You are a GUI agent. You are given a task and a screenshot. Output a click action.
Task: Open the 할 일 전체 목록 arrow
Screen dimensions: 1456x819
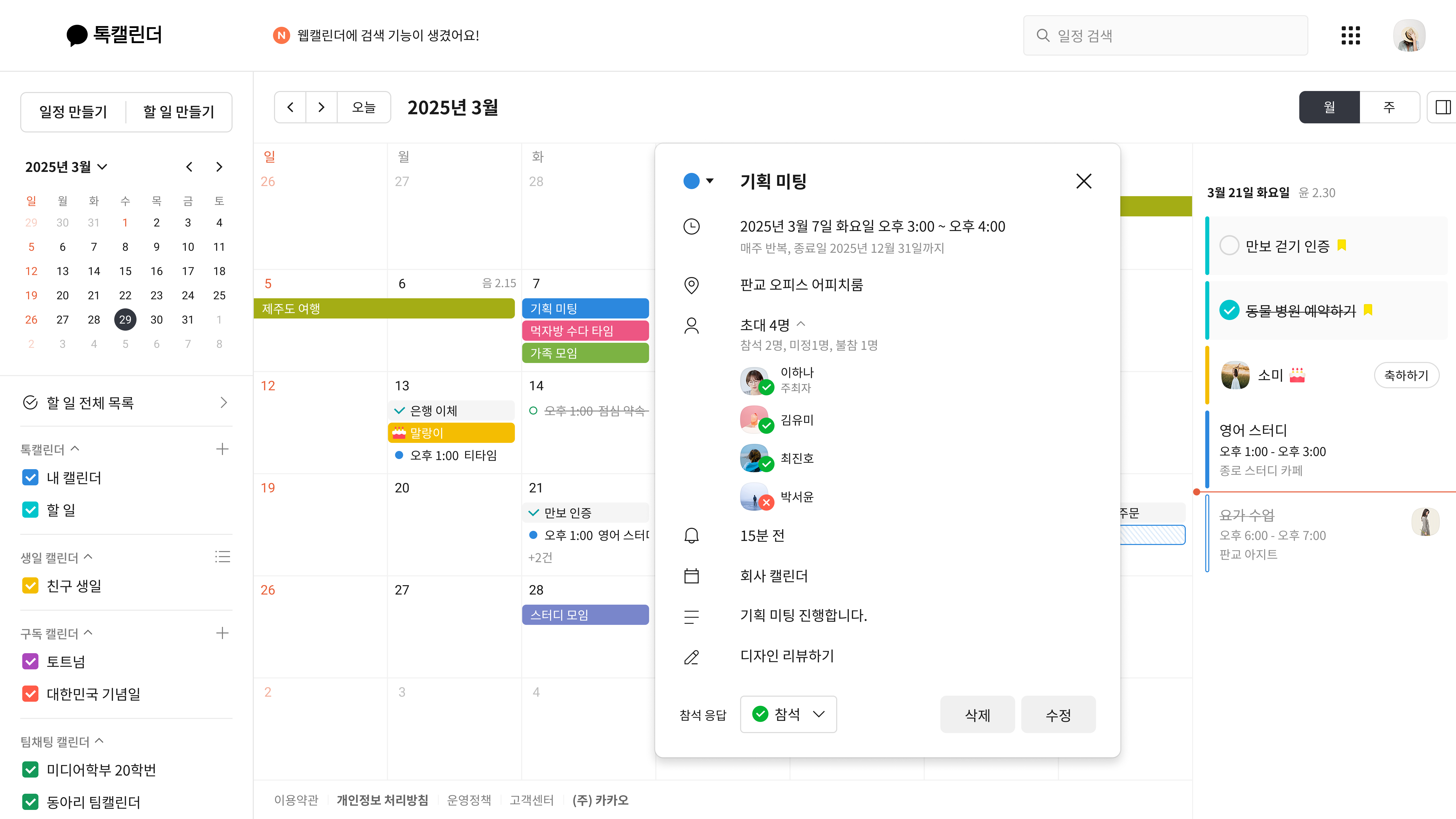[223, 402]
